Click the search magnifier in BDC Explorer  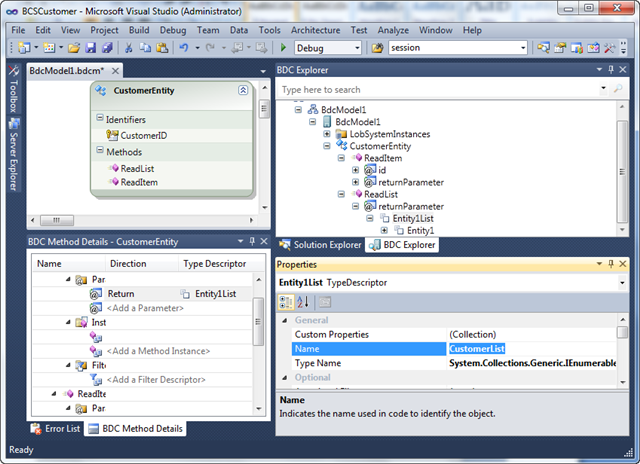coord(618,89)
